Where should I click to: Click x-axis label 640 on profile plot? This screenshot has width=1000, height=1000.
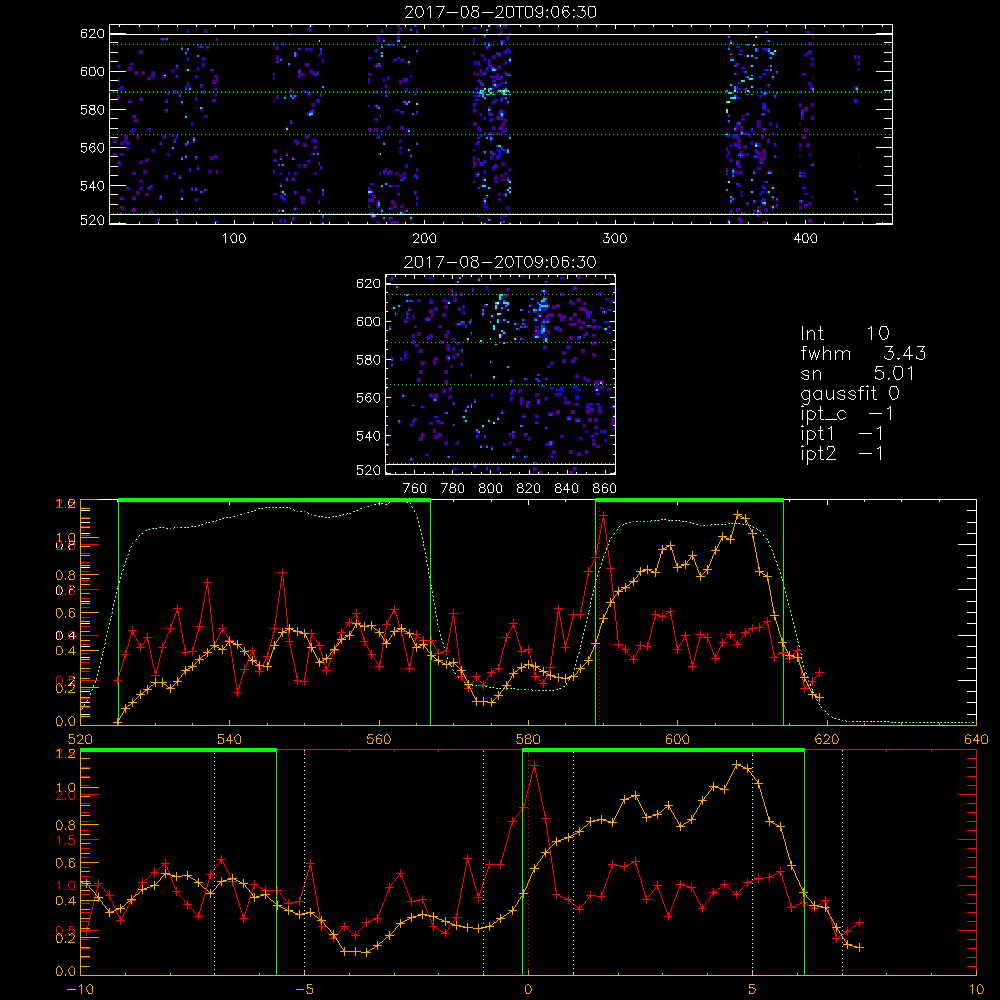[976, 740]
